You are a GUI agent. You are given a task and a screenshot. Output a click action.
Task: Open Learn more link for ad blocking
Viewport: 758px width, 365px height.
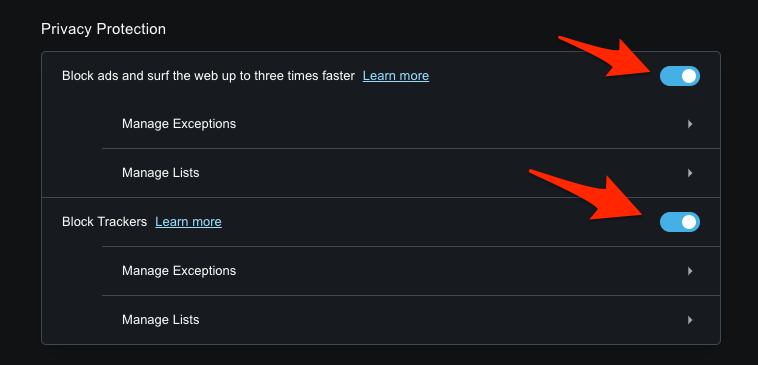(396, 76)
